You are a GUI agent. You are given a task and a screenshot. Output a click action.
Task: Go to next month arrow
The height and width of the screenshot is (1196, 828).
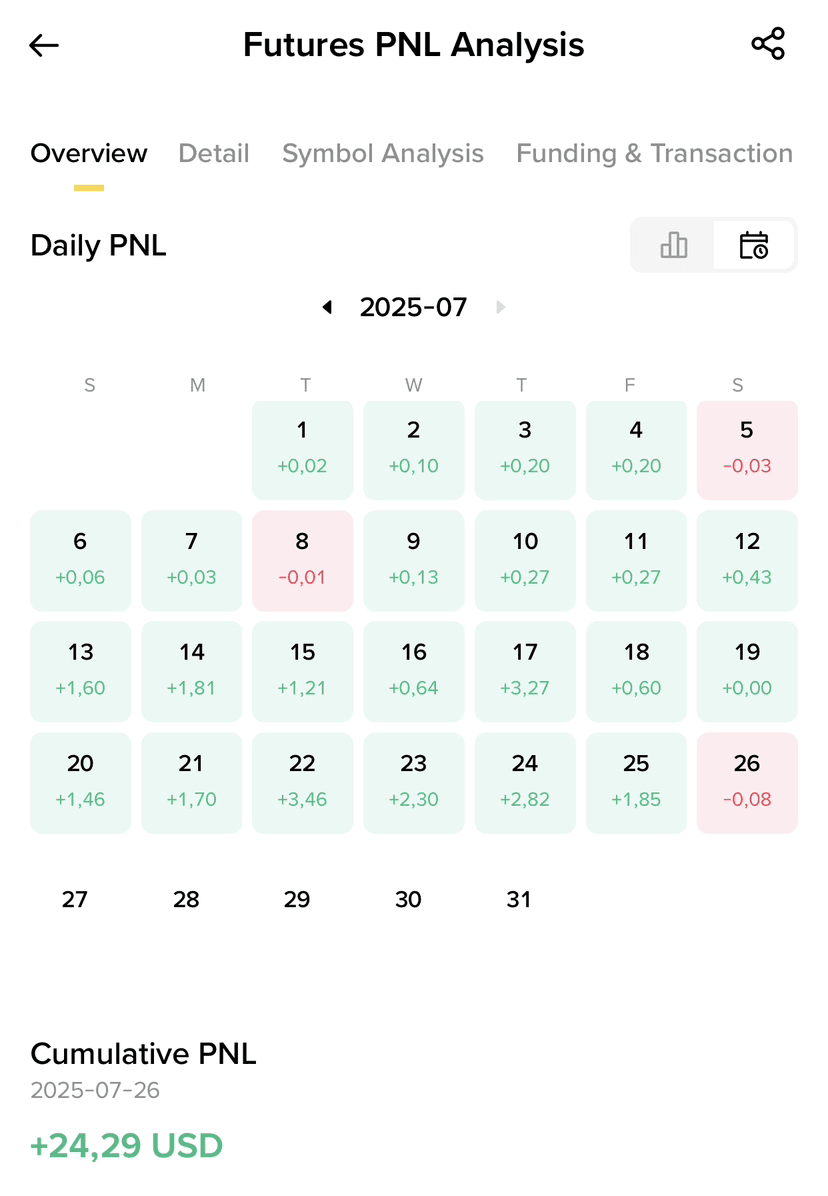pos(501,307)
